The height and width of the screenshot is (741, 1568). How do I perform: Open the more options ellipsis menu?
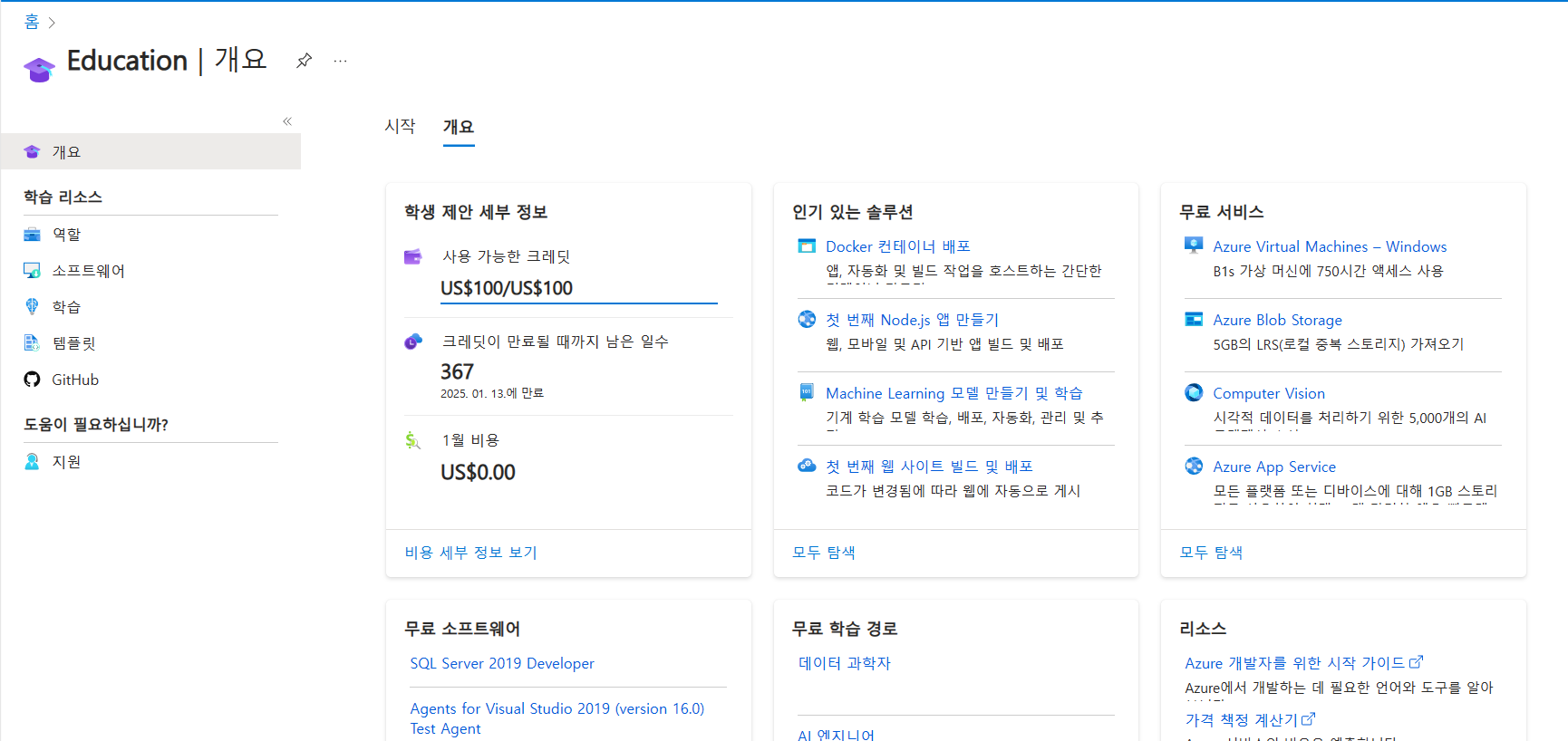[341, 61]
